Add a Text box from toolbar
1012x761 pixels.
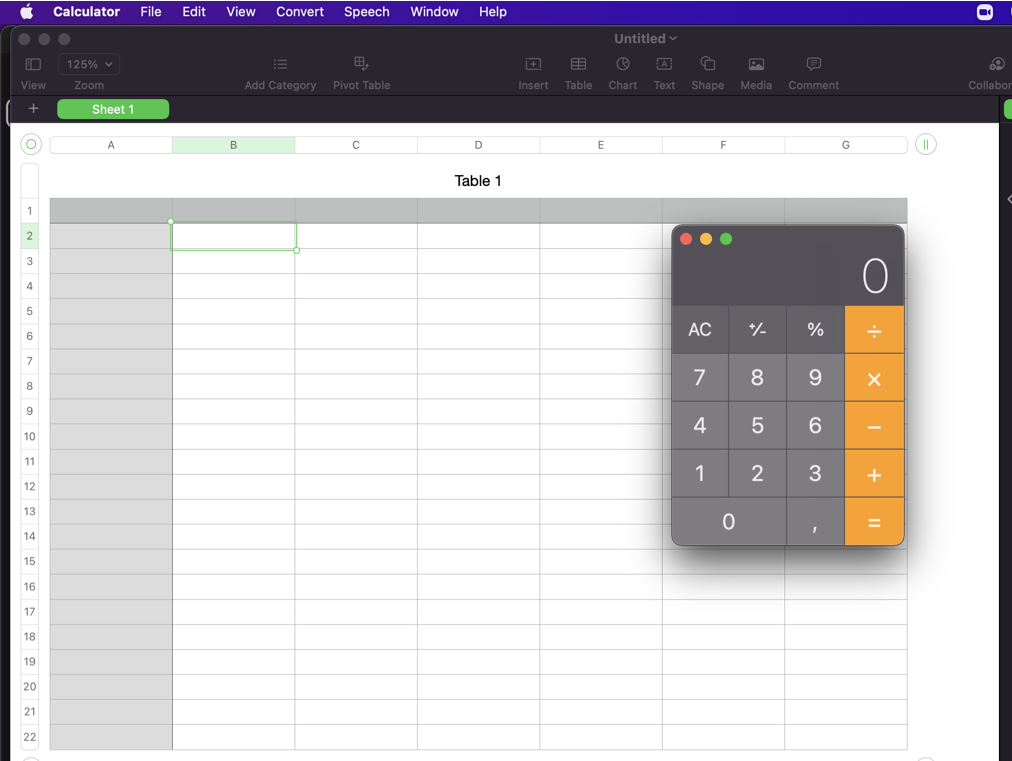point(664,64)
